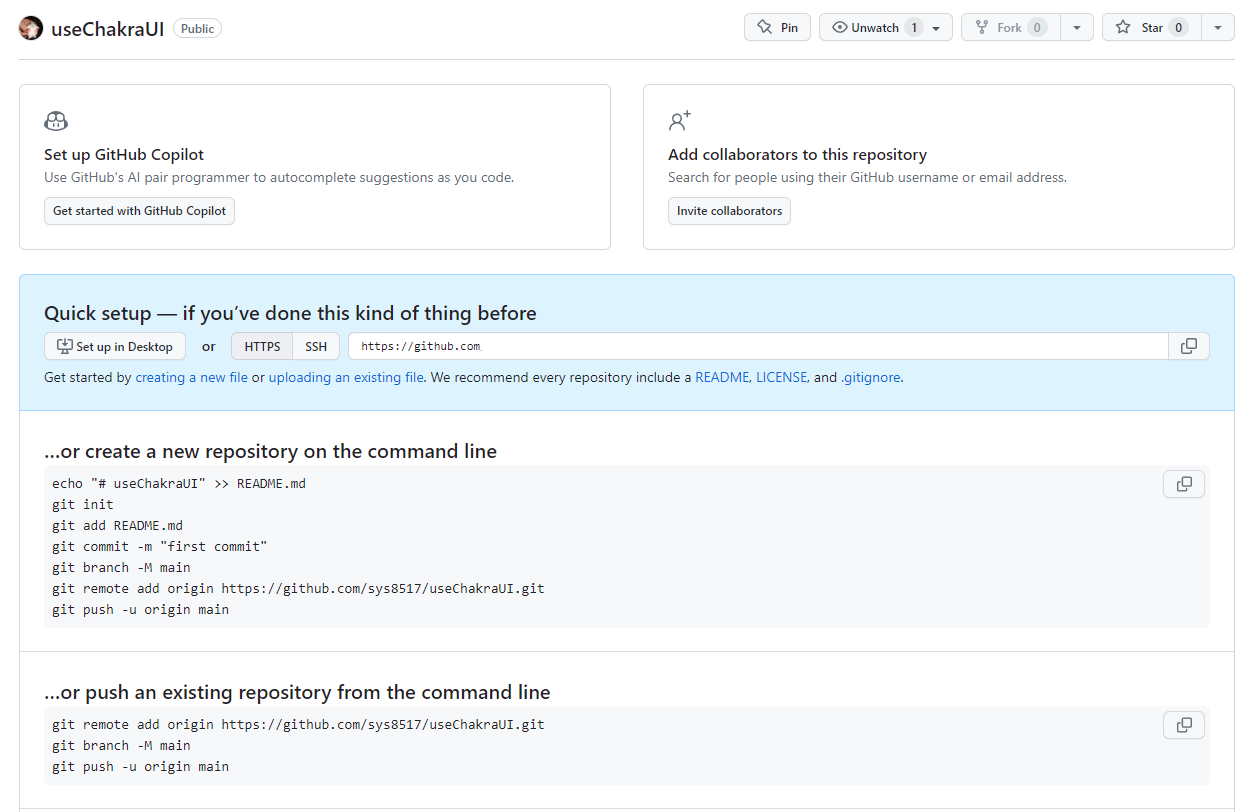Copy the push existing repository commands
The image size is (1260, 812).
[x=1184, y=725]
